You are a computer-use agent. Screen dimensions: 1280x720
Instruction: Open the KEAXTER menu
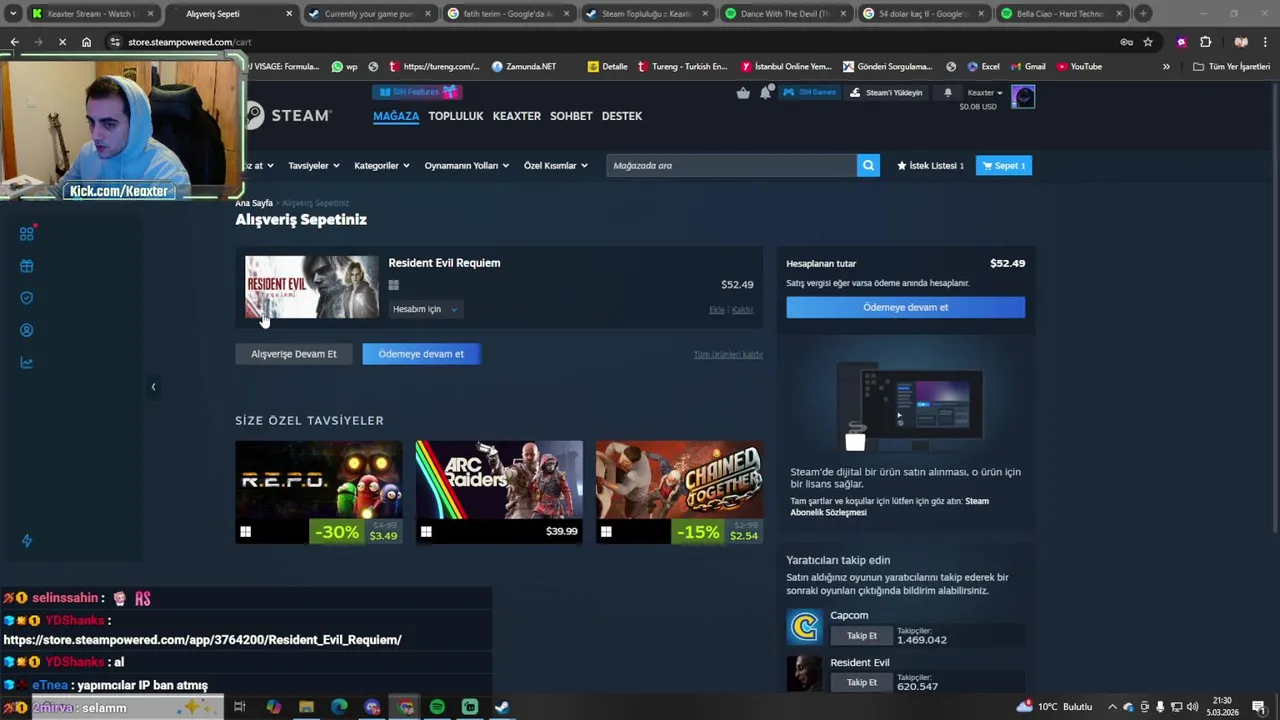[517, 116]
